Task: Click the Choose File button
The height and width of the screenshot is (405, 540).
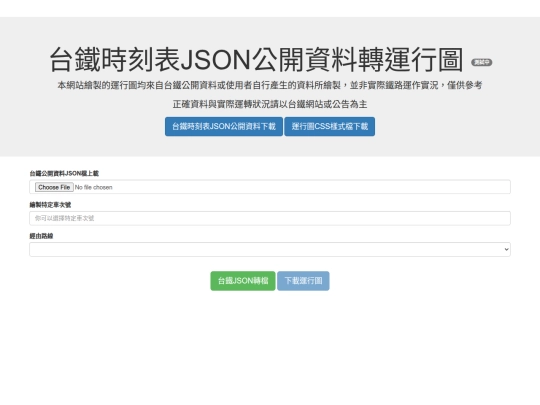Action: 54,187
